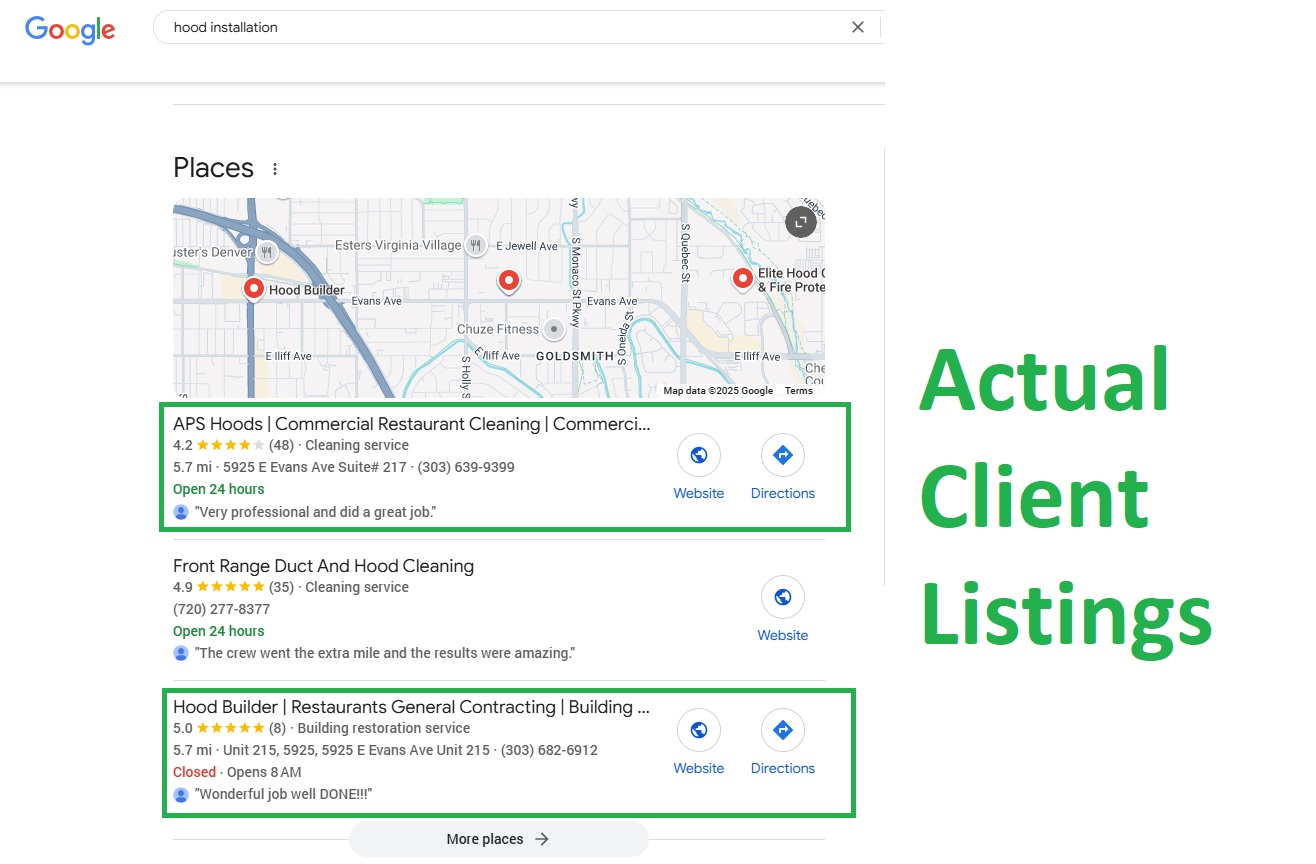1316x864 pixels.
Task: Open Hood Builder Website globe icon
Action: pyautogui.click(x=699, y=730)
